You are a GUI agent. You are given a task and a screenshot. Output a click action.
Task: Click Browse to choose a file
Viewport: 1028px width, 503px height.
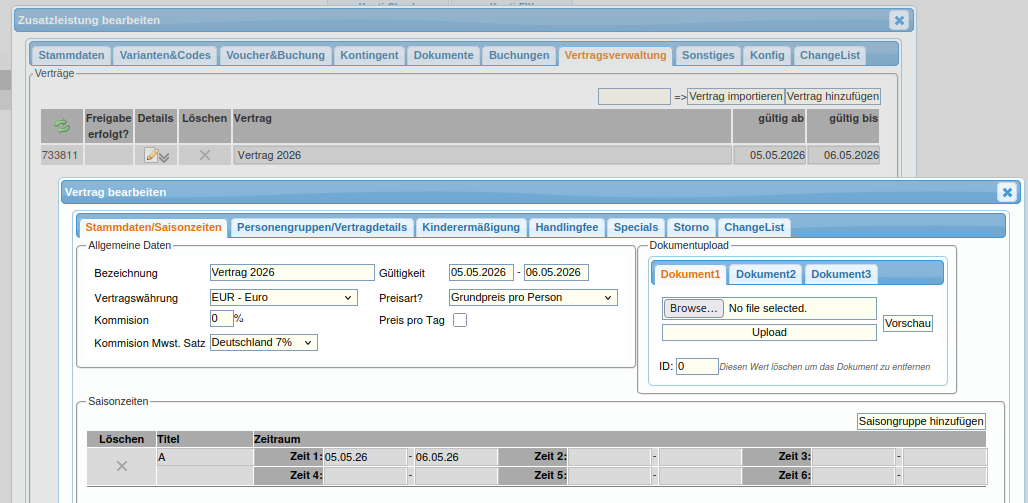[x=693, y=308]
